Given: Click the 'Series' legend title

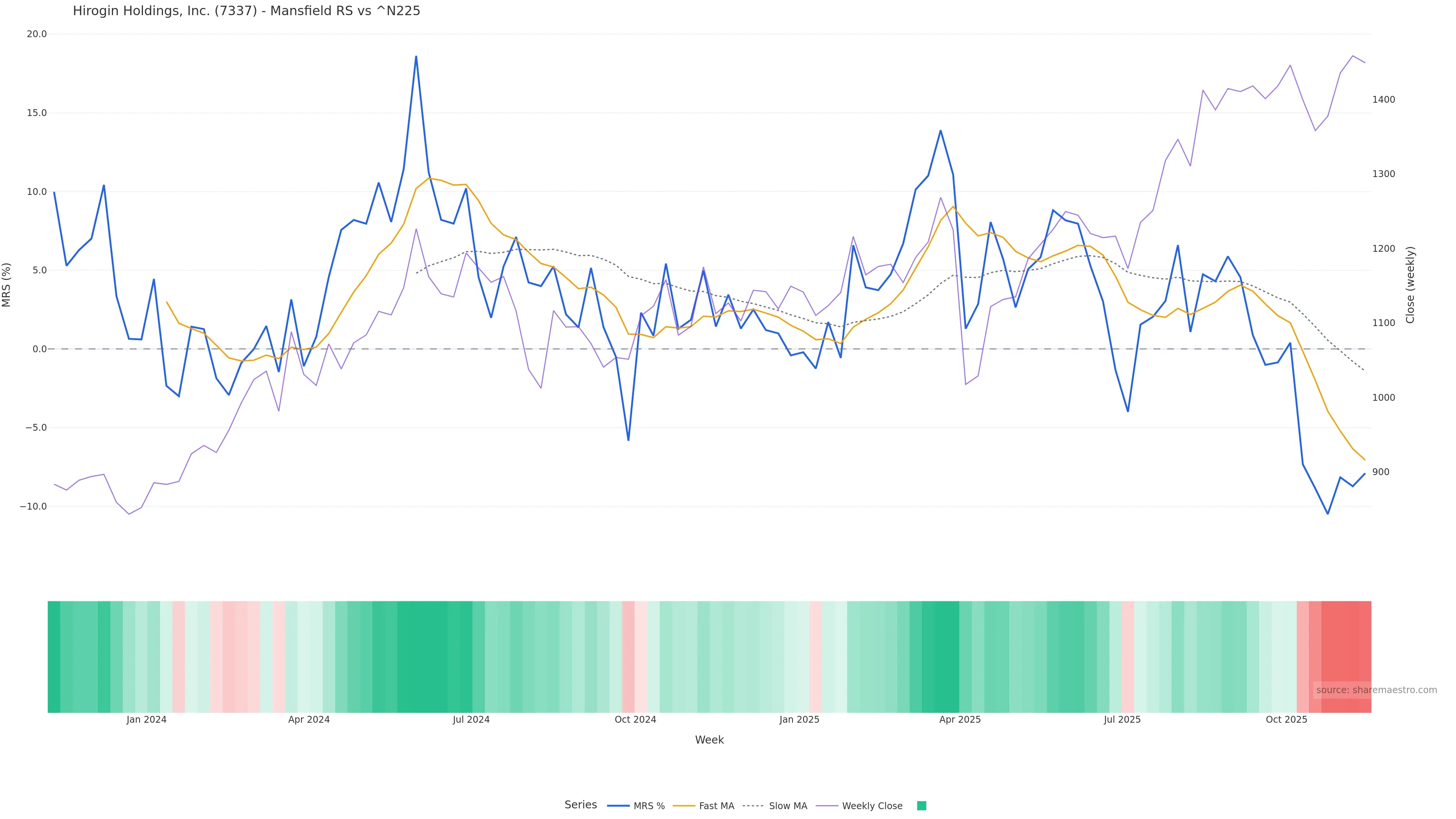Looking at the screenshot, I should tap(581, 805).
